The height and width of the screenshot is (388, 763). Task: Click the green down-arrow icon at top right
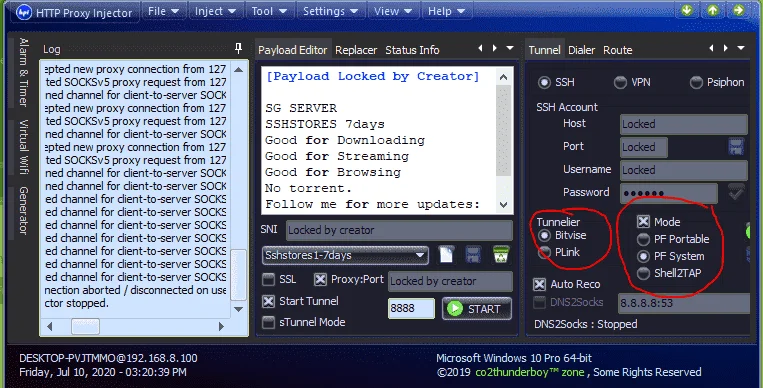[687, 10]
